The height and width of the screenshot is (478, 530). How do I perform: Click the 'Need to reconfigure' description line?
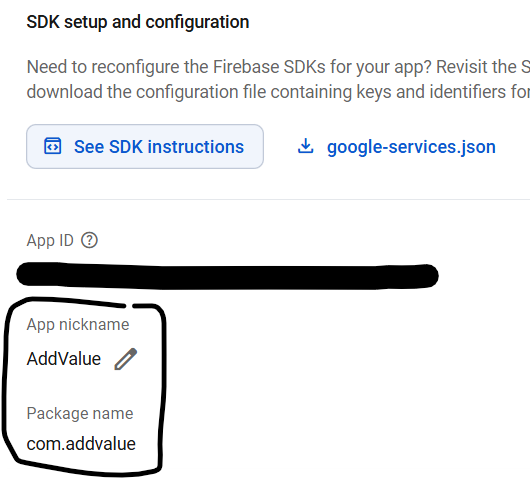click(x=278, y=67)
